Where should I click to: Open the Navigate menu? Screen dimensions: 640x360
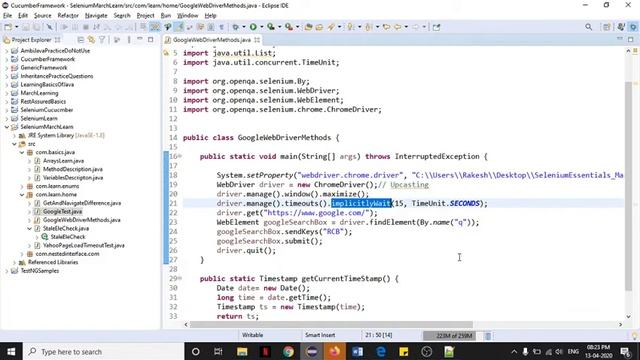click(x=96, y=16)
